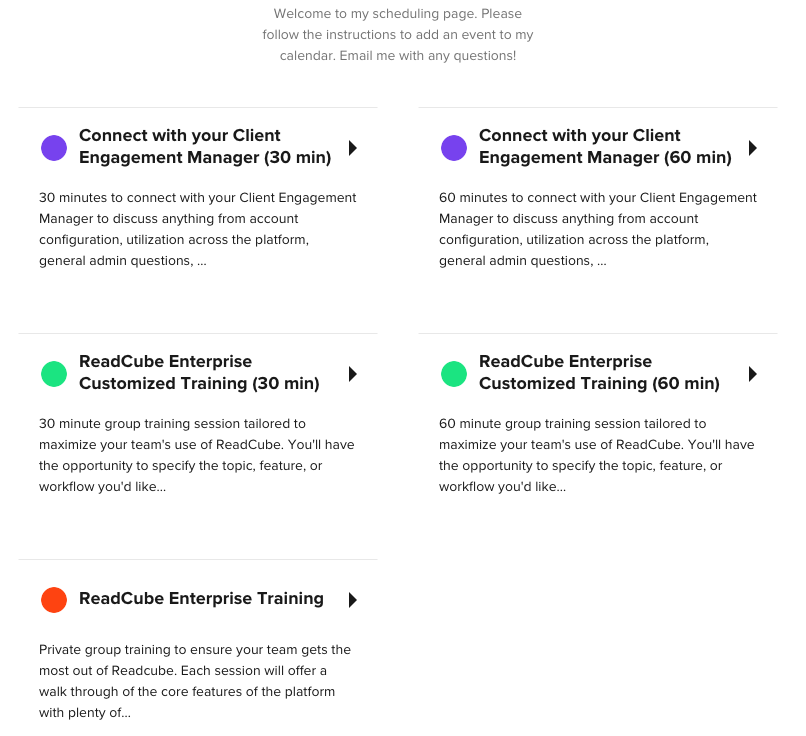The width and height of the screenshot is (806, 736).
Task: Click the '60 minutes to connect' description text
Action: 598,229
